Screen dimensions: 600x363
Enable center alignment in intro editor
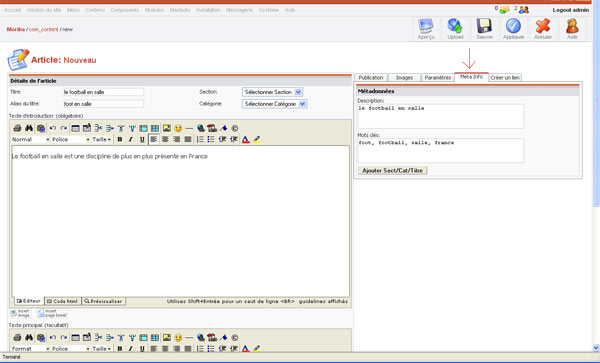(165, 140)
